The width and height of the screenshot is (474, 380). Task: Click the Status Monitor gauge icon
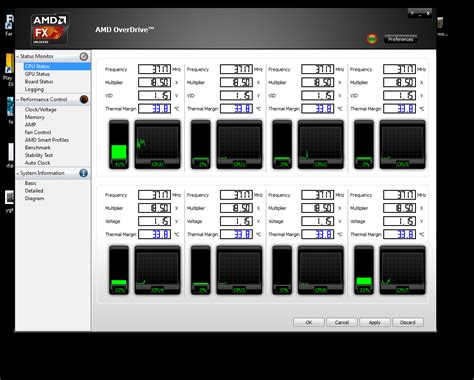(84, 56)
